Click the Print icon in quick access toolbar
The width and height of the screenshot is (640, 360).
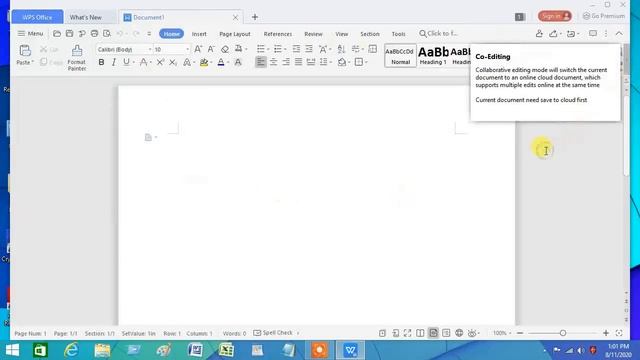pos(94,33)
